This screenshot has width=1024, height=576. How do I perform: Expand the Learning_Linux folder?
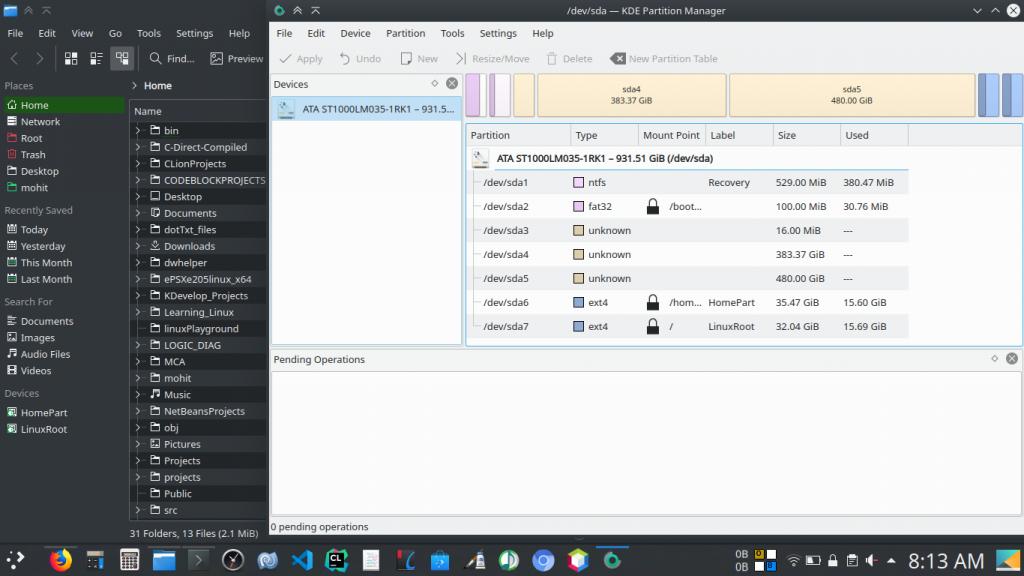pos(139,312)
